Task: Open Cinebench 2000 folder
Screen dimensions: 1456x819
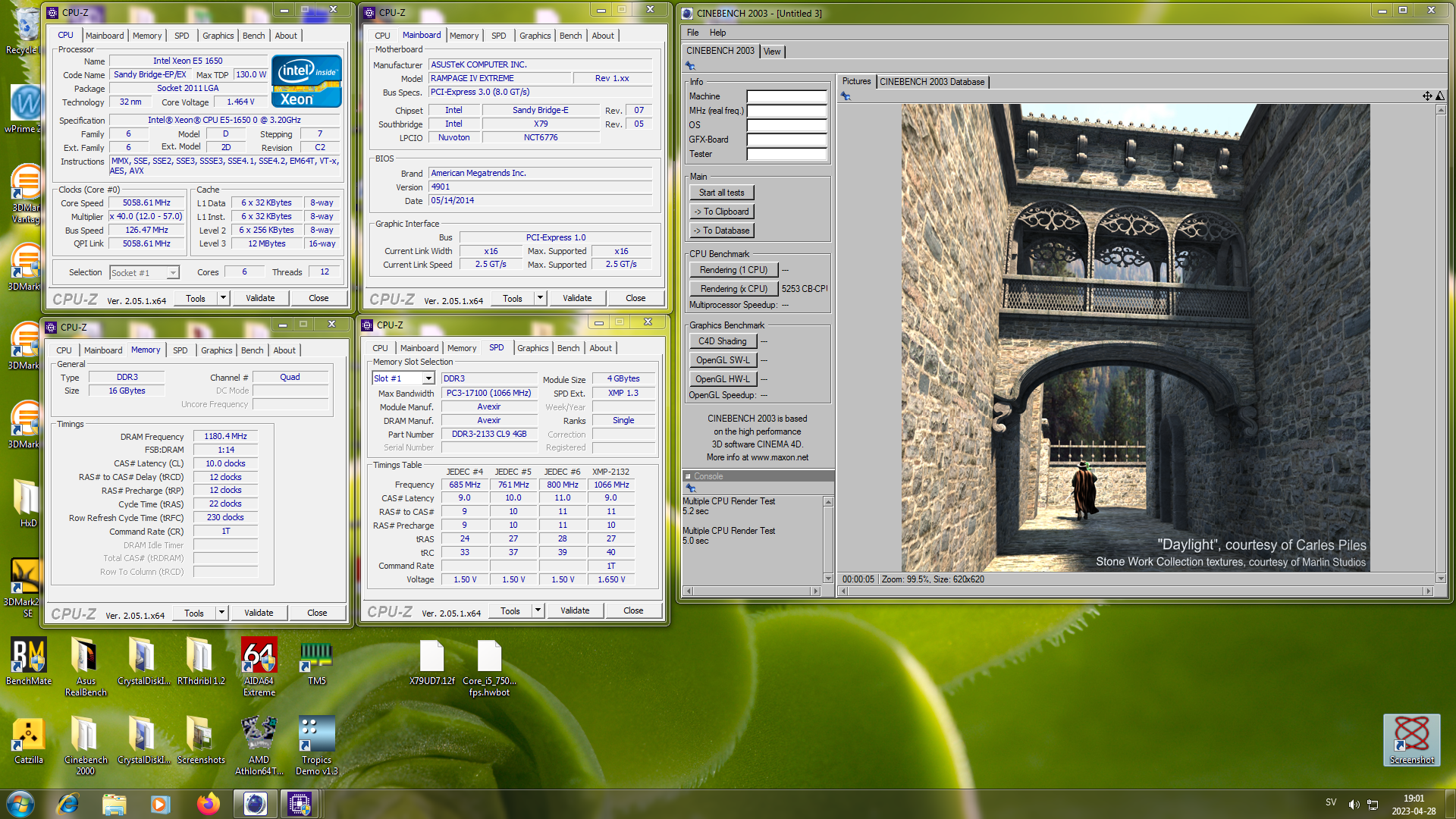Action: point(86,745)
